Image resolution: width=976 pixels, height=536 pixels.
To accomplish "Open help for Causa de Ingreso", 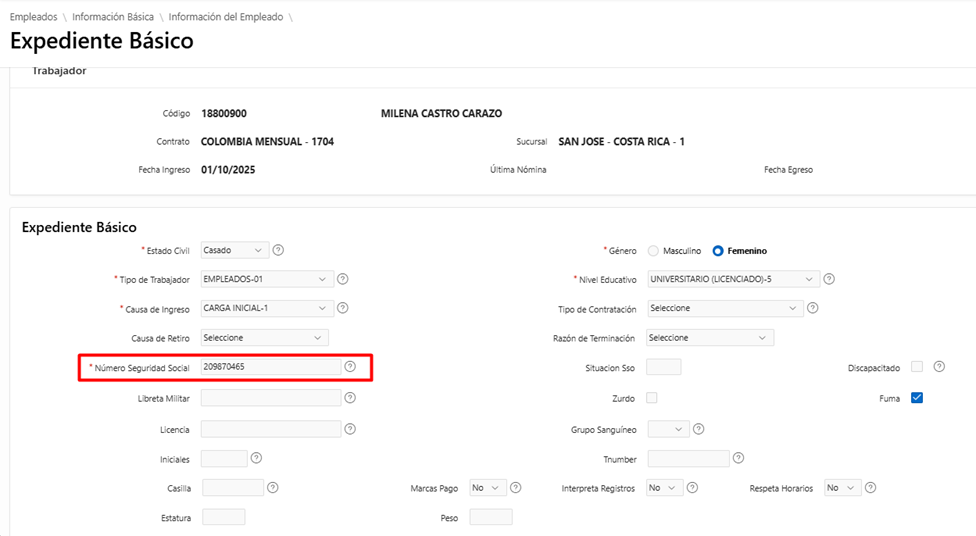I will coord(343,308).
